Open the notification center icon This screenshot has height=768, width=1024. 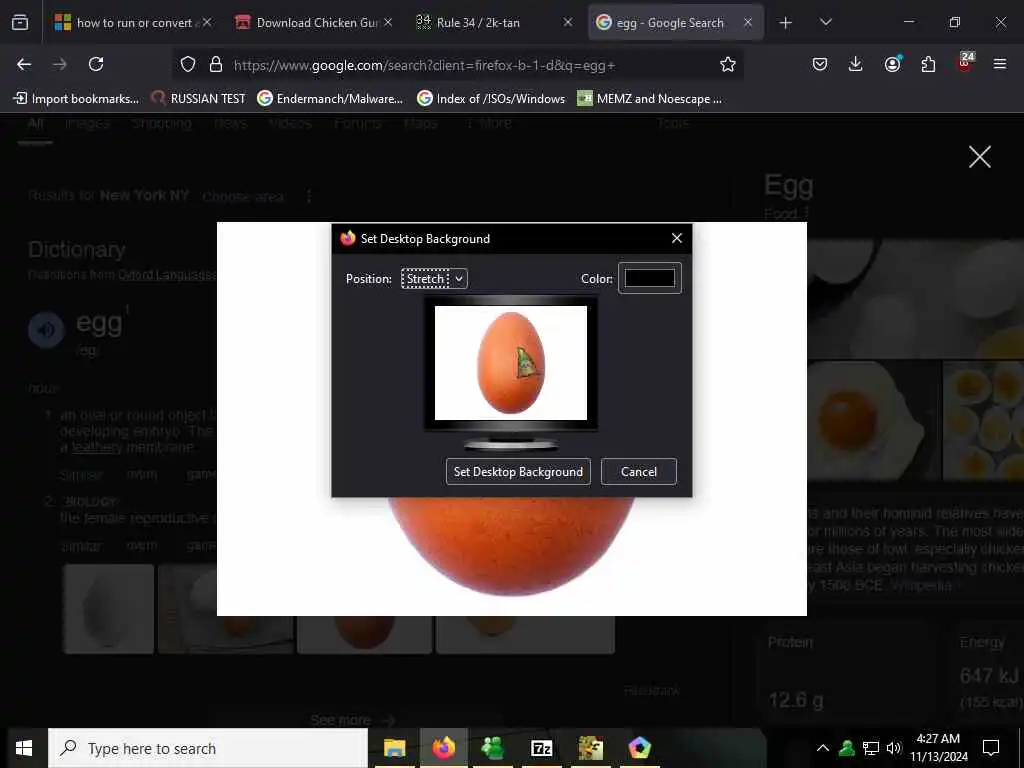point(991,748)
